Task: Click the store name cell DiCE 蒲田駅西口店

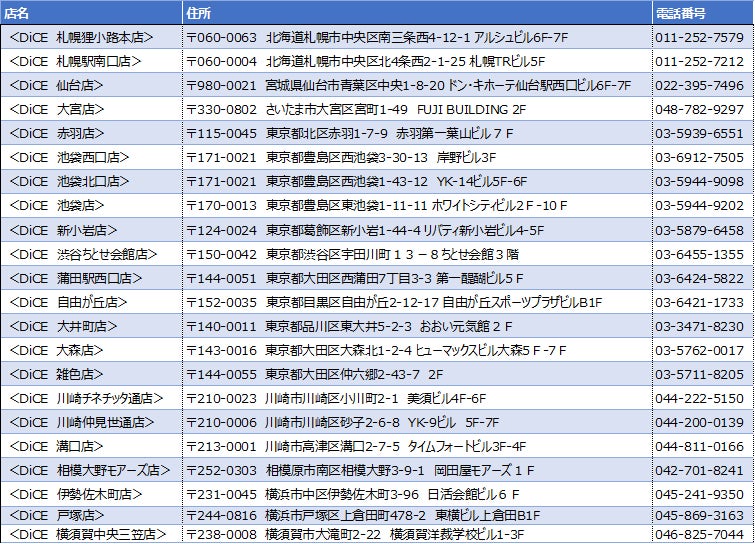Action: (x=91, y=278)
